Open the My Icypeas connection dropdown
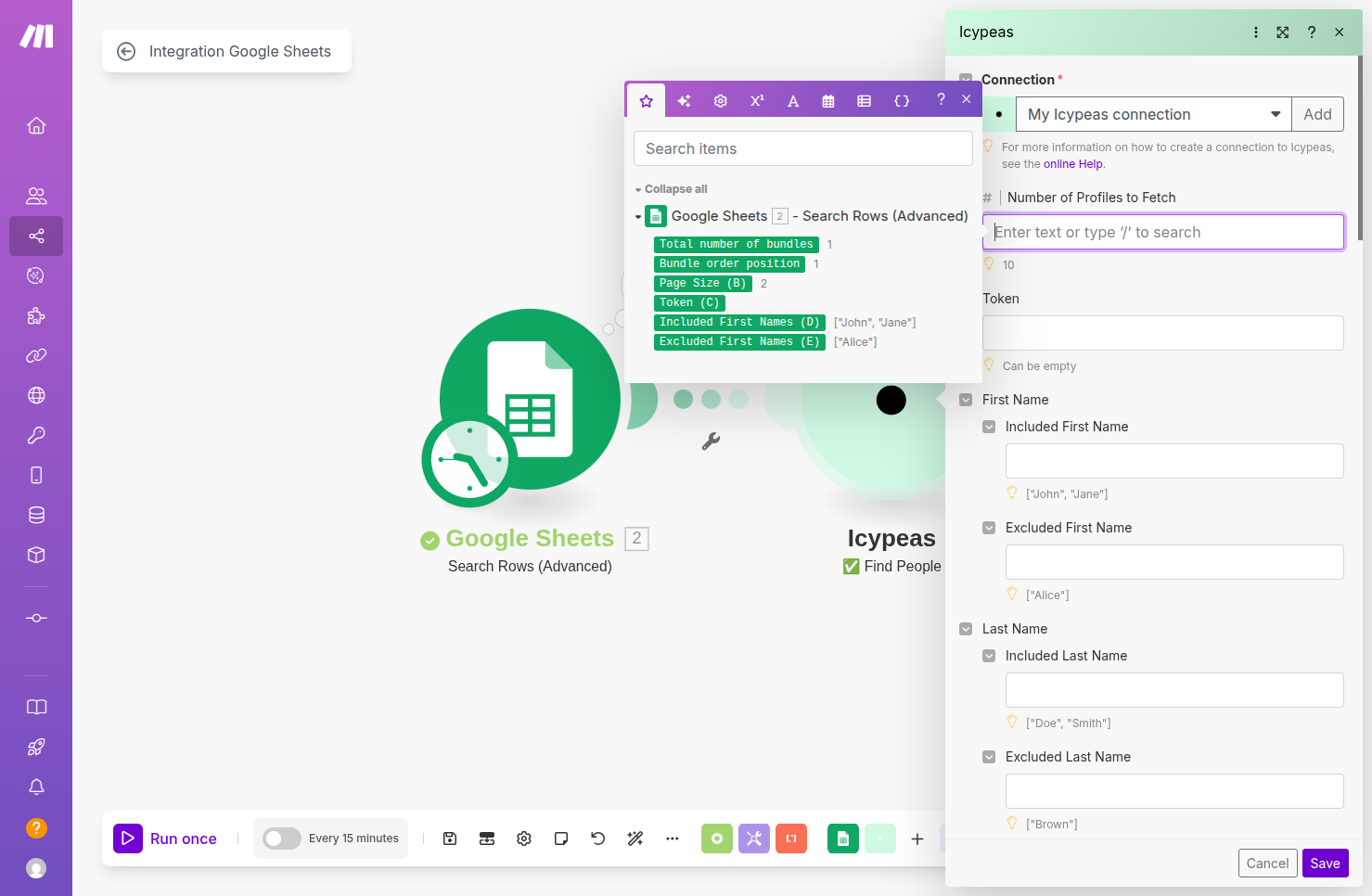The image size is (1372, 896). click(1153, 114)
